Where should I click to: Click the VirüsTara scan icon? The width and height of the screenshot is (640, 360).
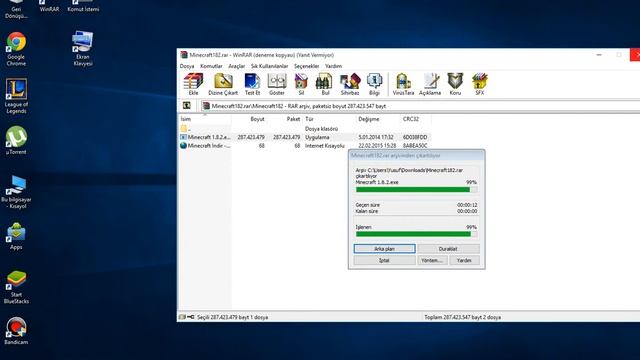[403, 84]
